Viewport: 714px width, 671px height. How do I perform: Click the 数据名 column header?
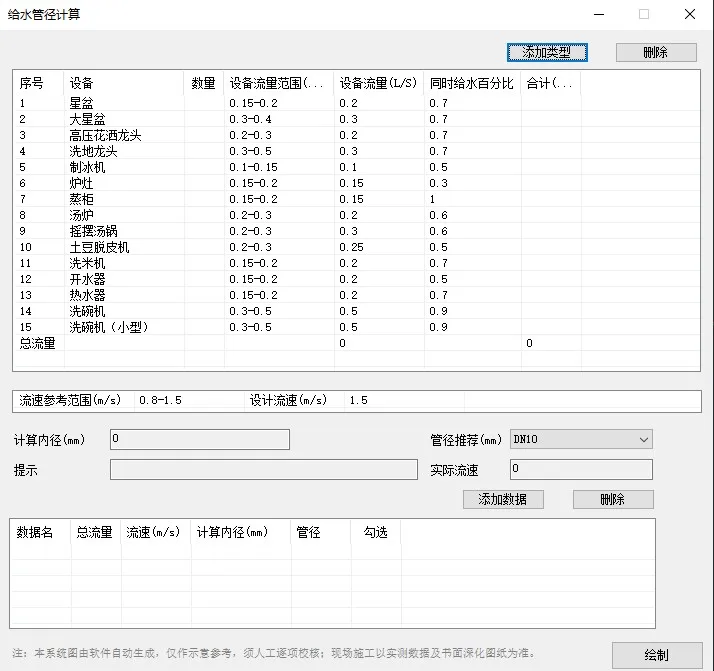[x=40, y=532]
